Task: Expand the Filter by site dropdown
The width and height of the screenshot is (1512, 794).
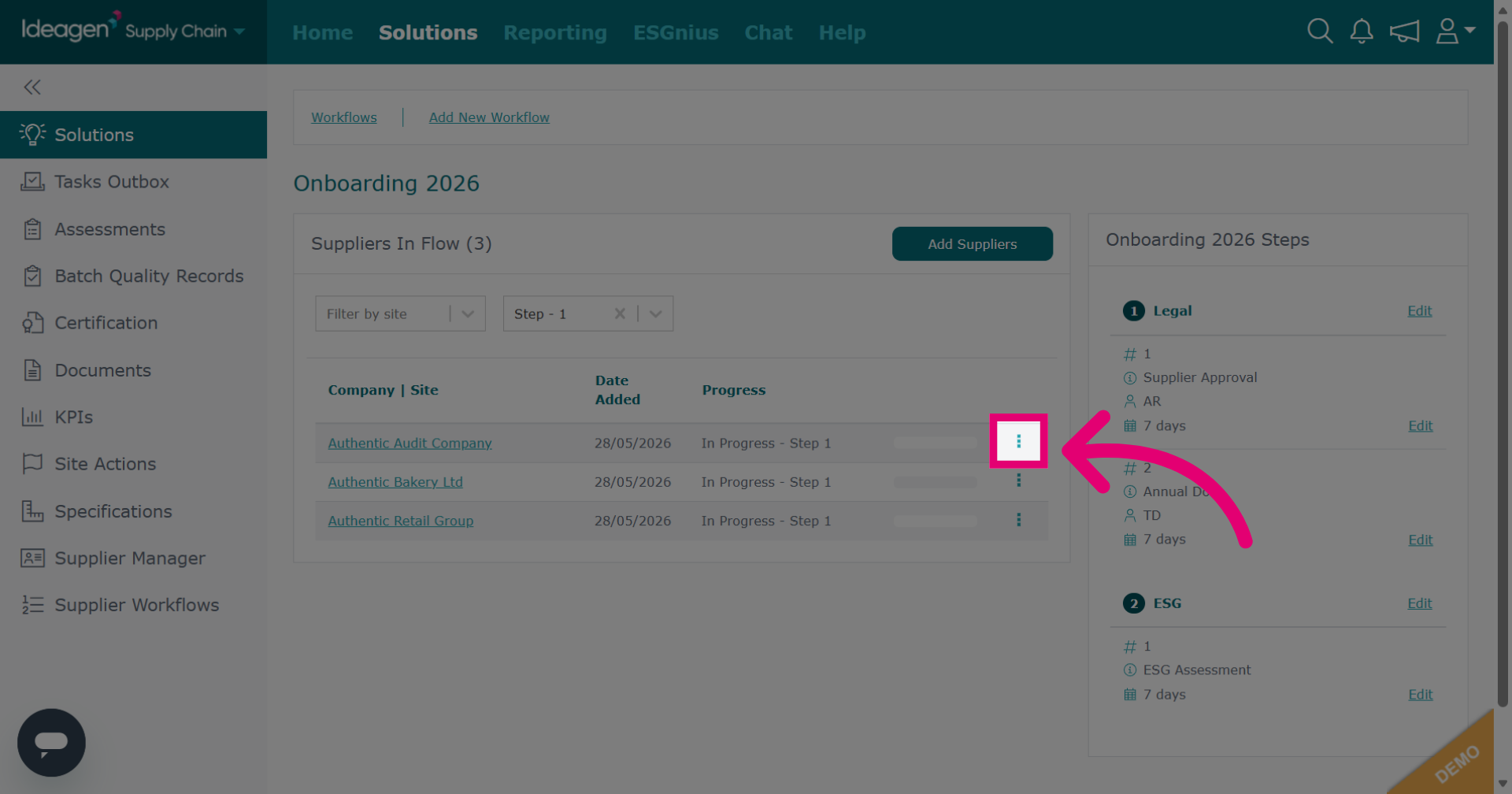Action: point(467,314)
